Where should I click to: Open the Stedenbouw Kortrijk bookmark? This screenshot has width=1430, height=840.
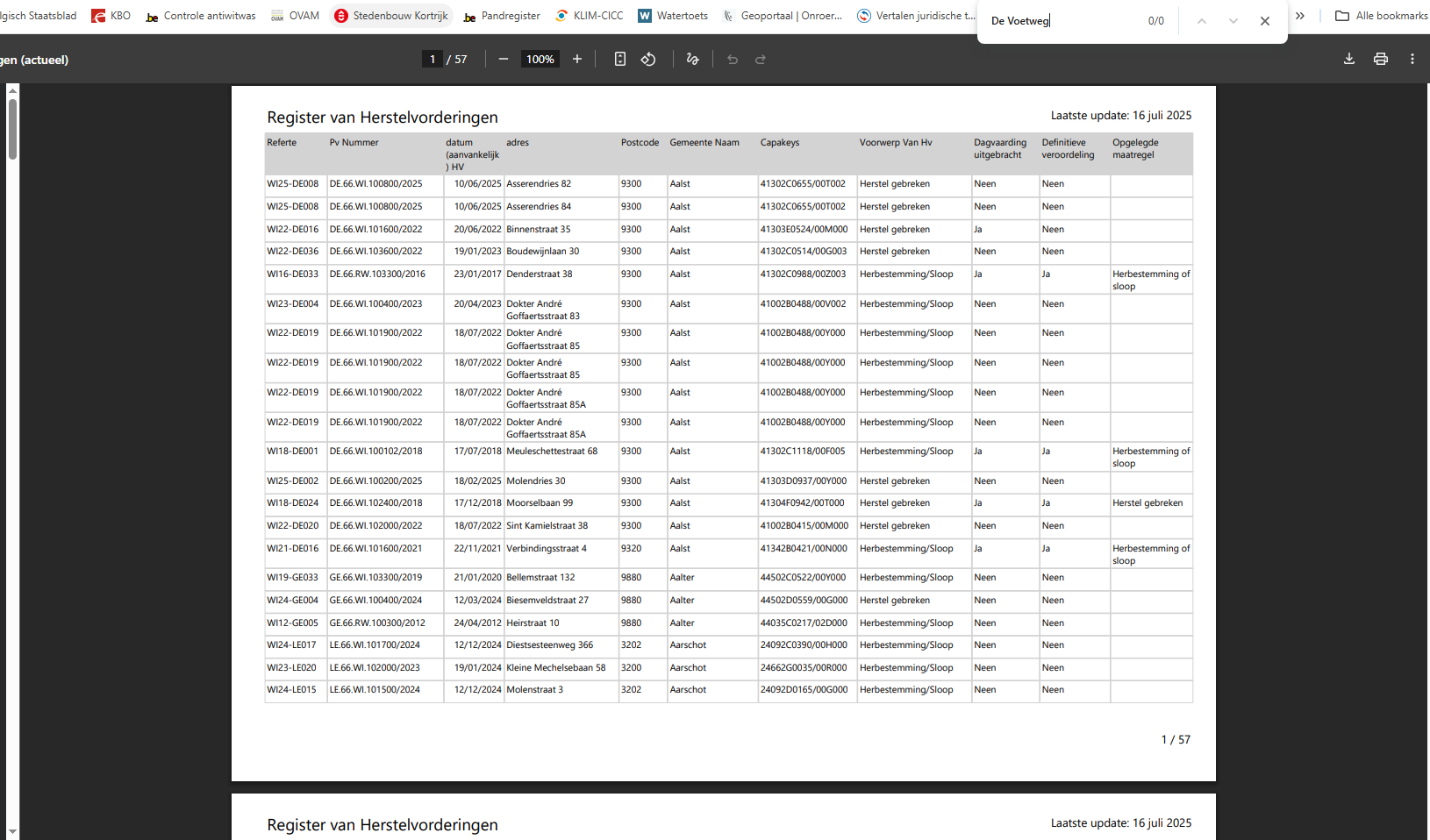[x=391, y=16]
